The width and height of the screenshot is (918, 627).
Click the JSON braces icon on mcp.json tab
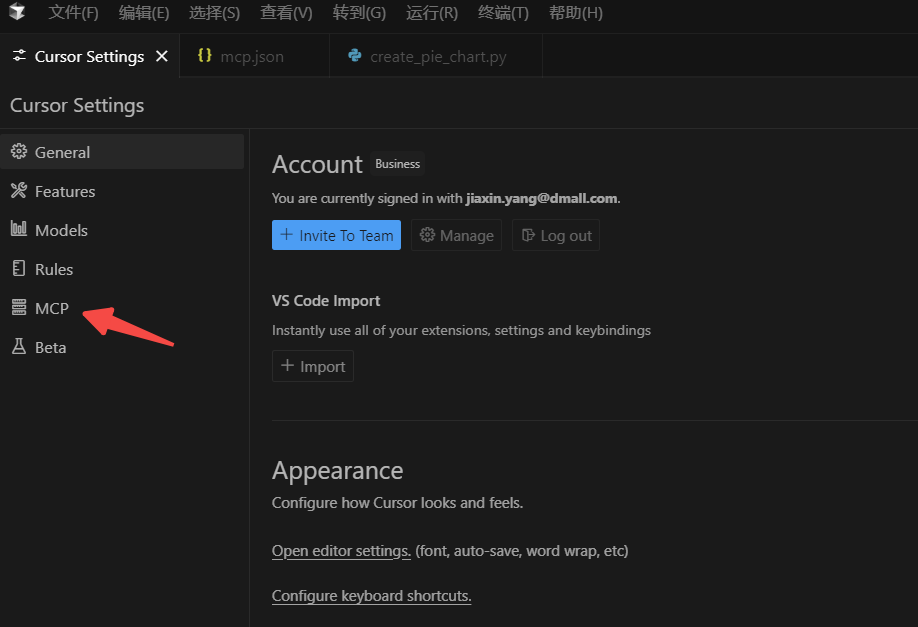pyautogui.click(x=204, y=55)
